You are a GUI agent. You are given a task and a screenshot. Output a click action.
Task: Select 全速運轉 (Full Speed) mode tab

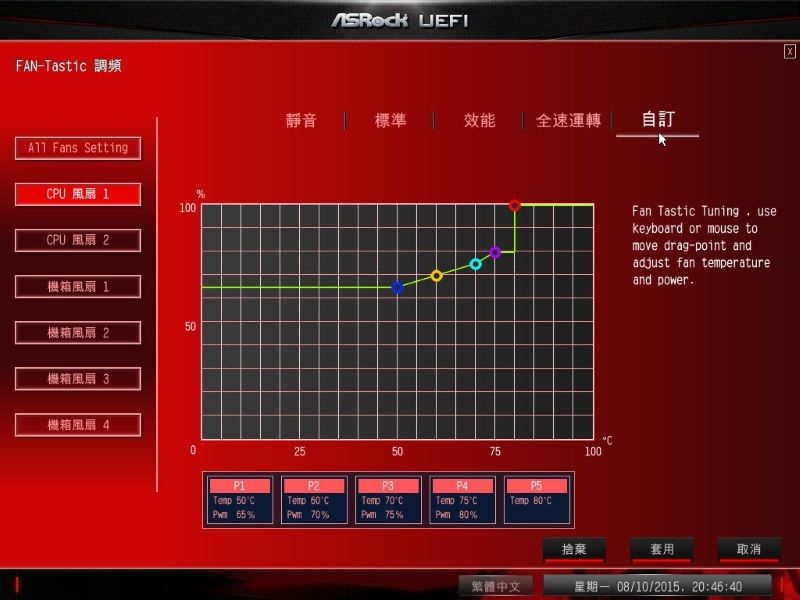click(568, 121)
